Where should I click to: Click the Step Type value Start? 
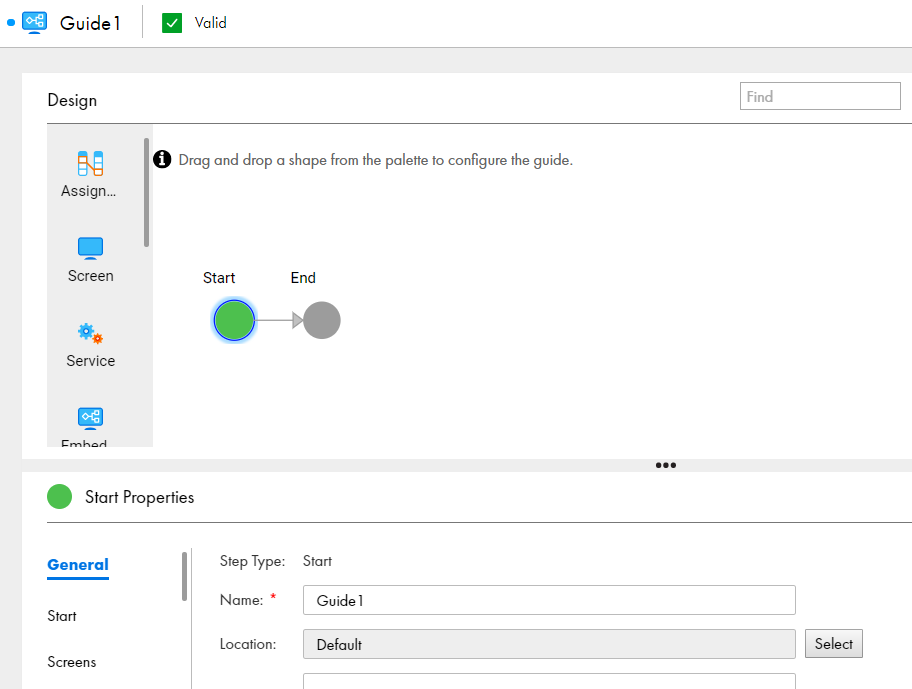pos(318,561)
